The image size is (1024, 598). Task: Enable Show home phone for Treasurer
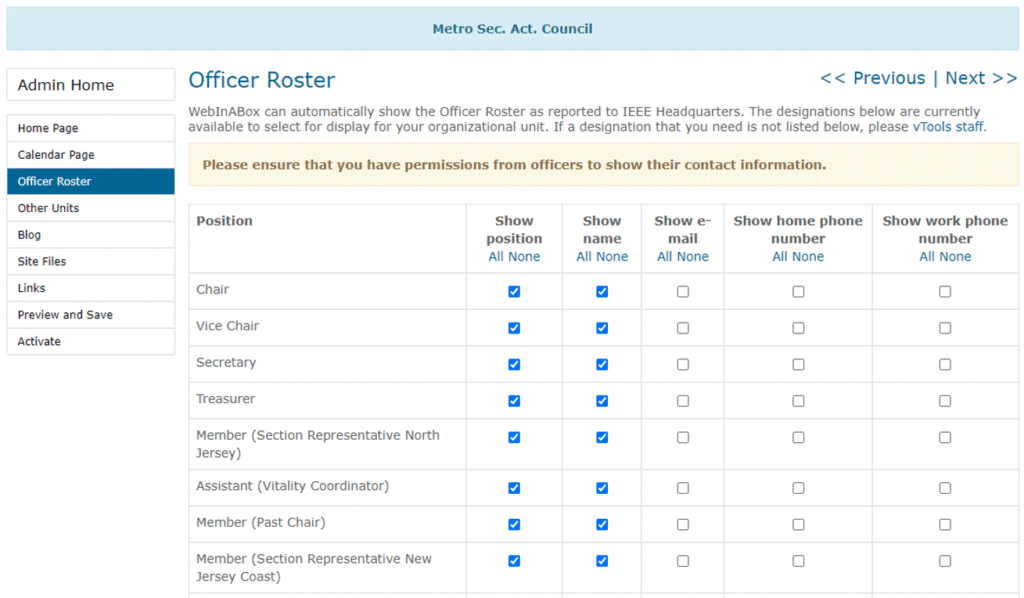798,401
